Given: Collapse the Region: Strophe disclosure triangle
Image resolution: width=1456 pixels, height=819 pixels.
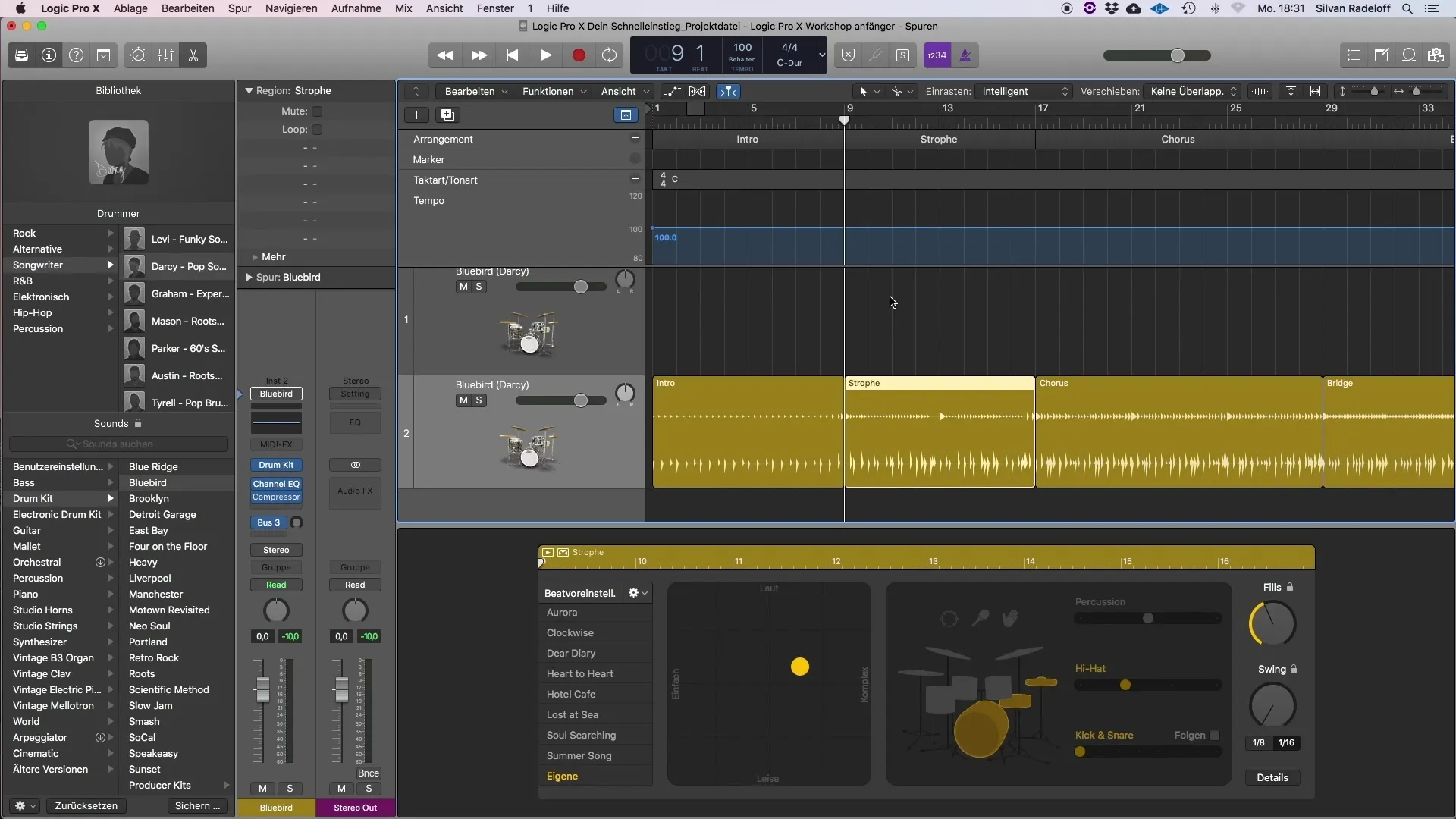Looking at the screenshot, I should (248, 91).
